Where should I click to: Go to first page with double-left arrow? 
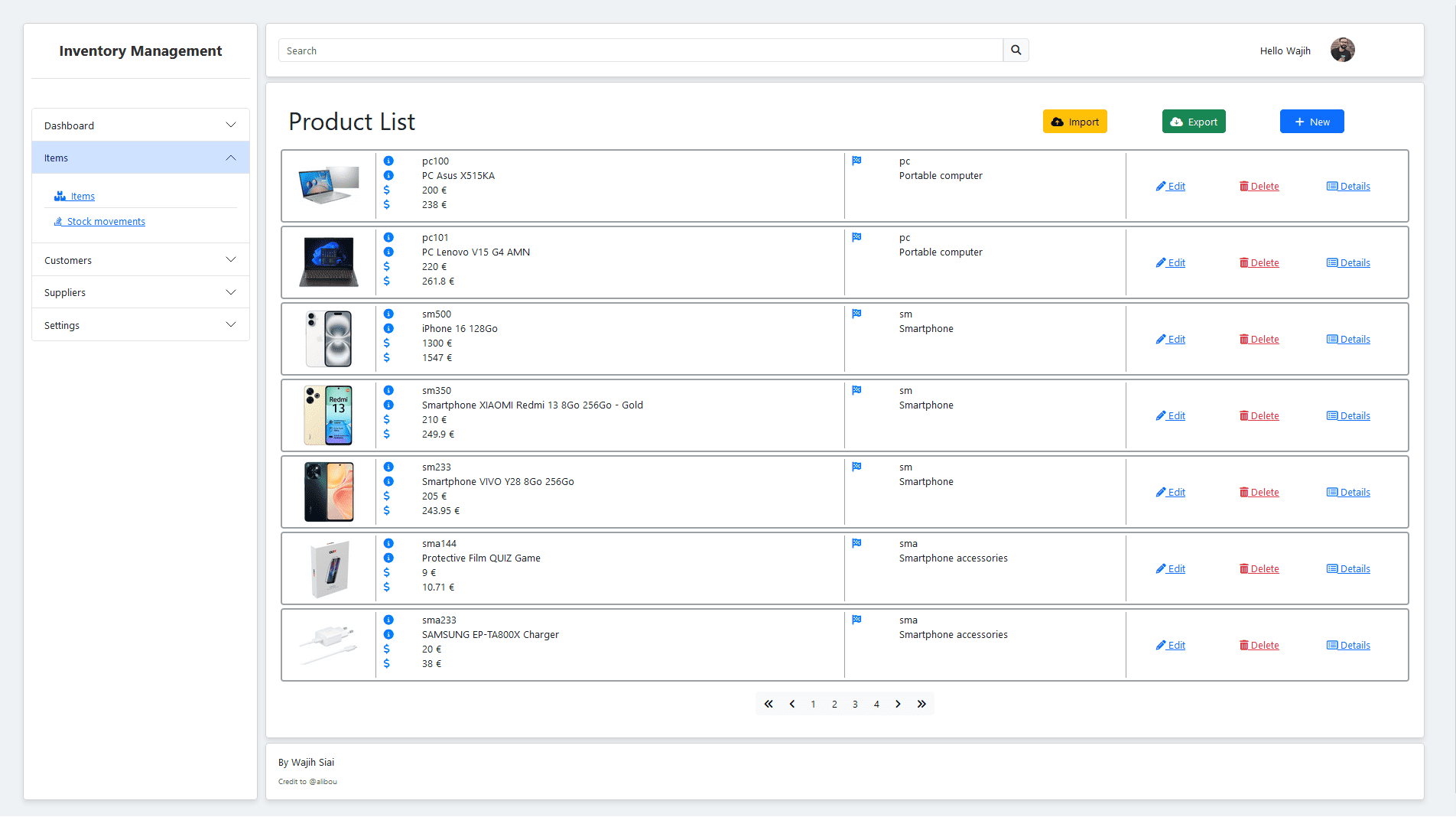[x=769, y=705]
